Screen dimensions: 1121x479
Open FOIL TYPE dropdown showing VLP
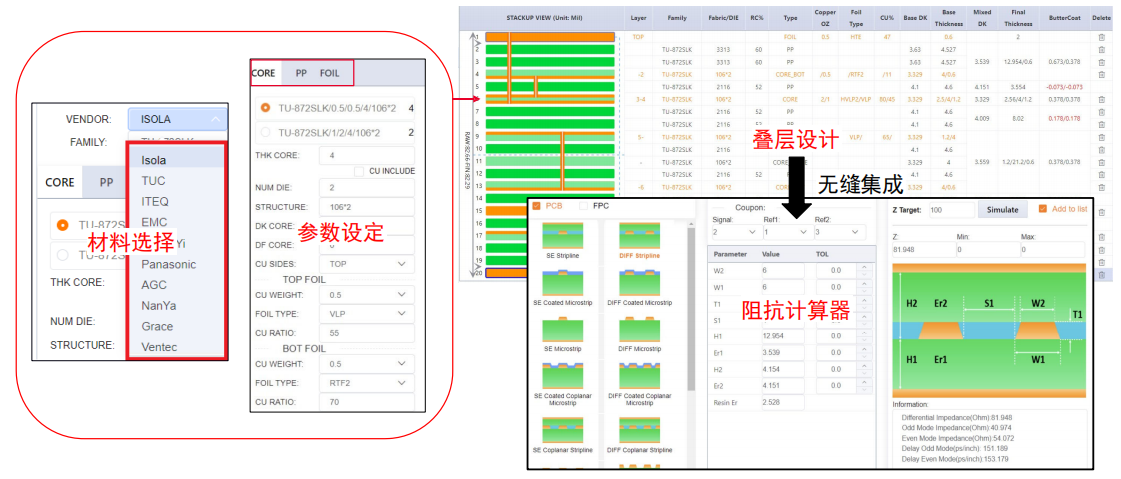[x=367, y=314]
